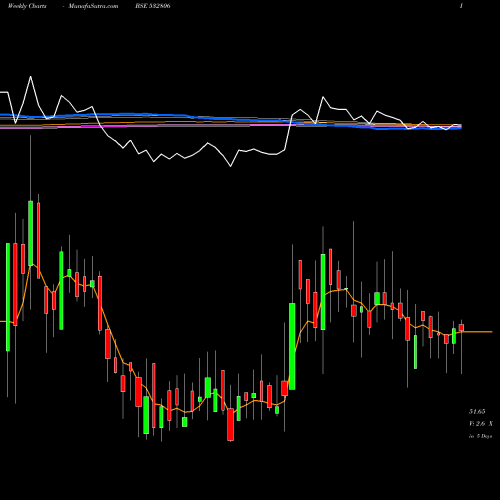Click the '51.65' price value
Image resolution: width=500 pixels, height=500 pixels.
(477, 412)
